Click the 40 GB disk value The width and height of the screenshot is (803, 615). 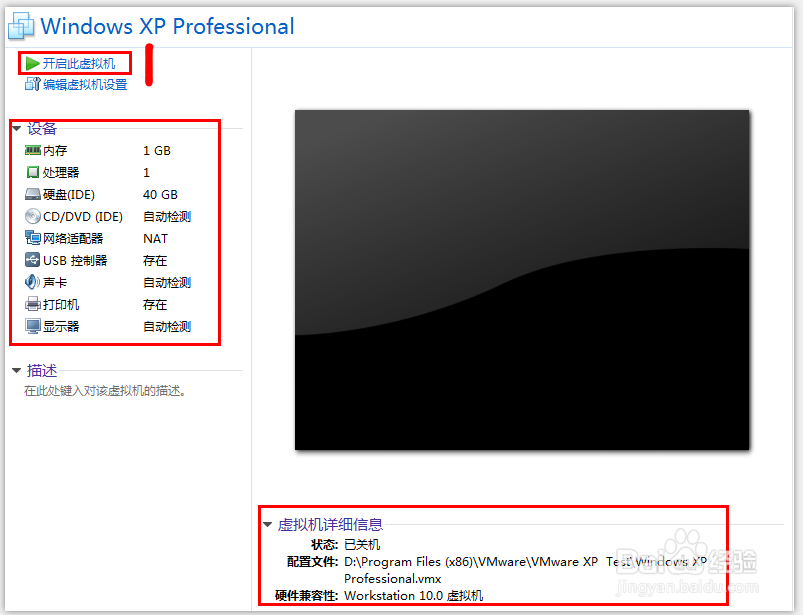[x=160, y=195]
